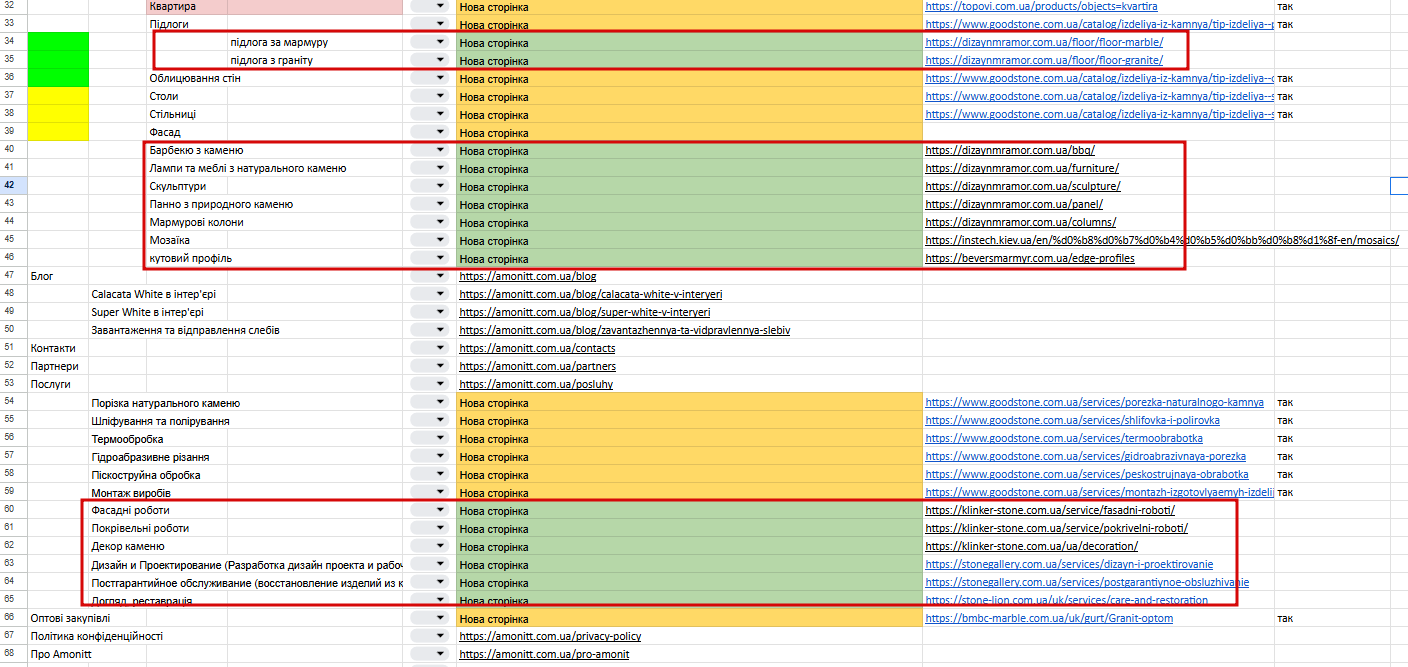
Task: Click так in Оптові закупівлі row
Action: pos(1284,619)
